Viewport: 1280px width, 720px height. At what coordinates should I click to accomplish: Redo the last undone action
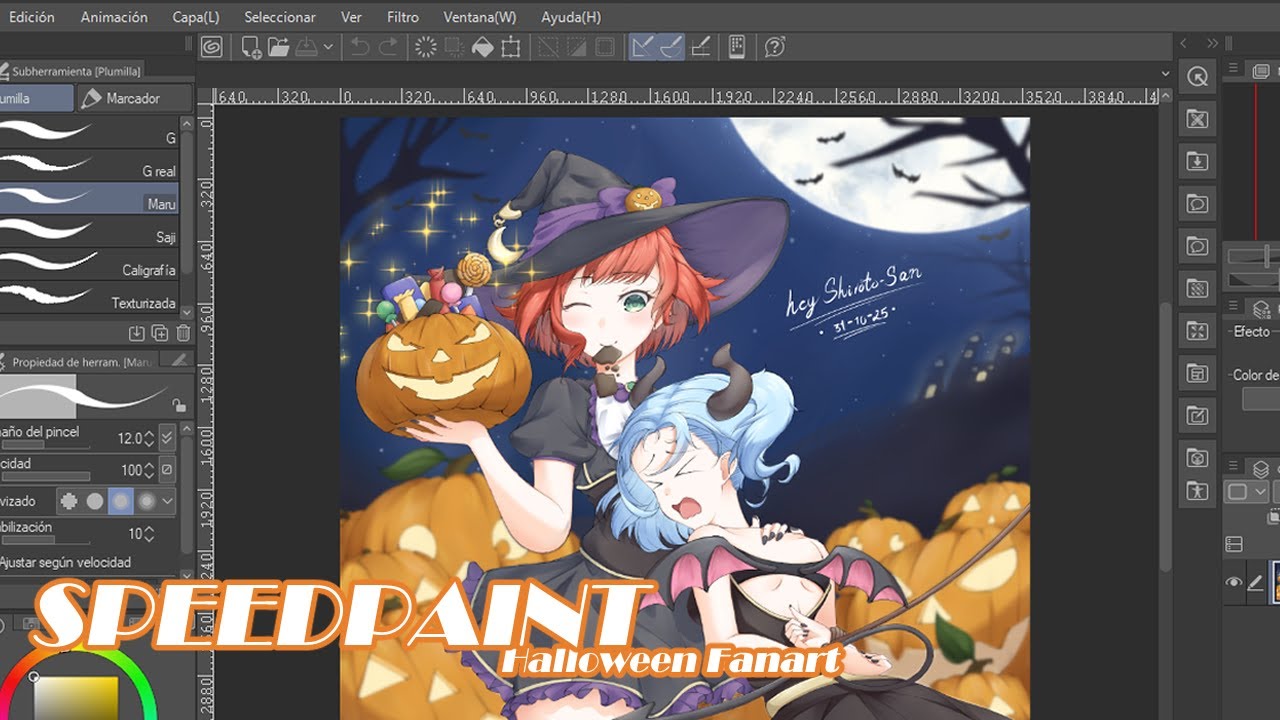[x=388, y=47]
